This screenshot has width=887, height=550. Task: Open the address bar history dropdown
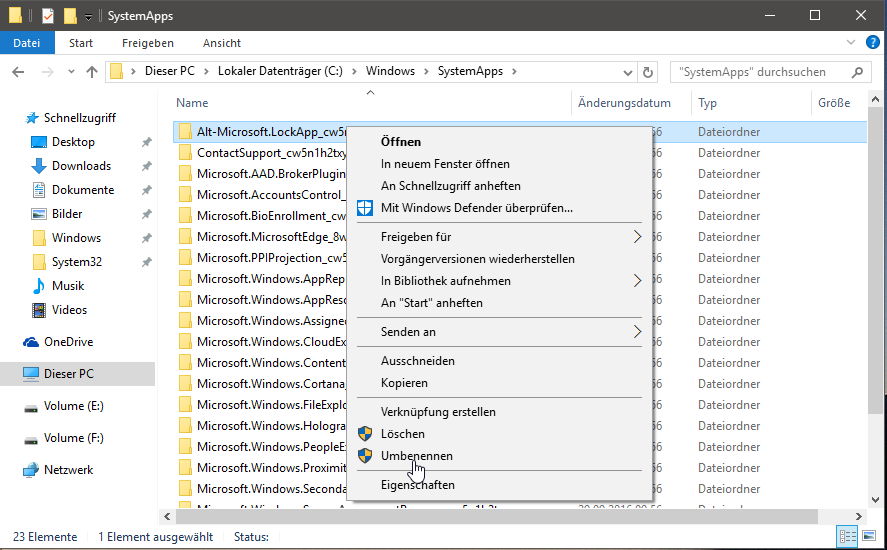point(627,72)
